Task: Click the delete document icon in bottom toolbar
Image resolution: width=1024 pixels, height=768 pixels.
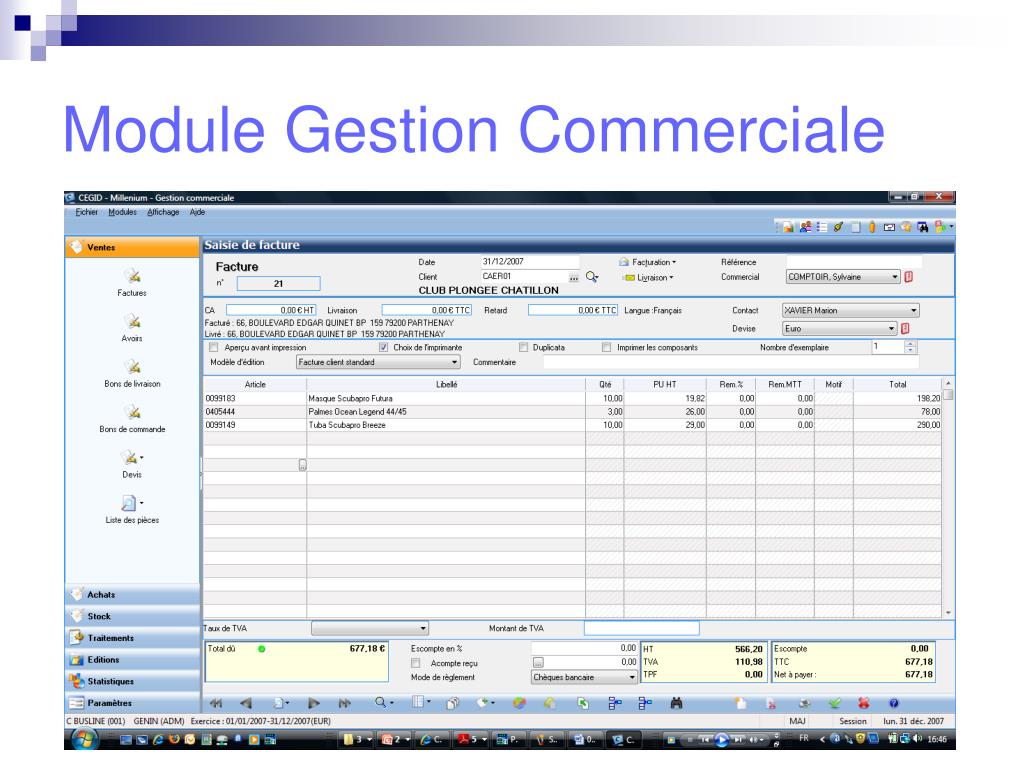Action: [x=772, y=703]
